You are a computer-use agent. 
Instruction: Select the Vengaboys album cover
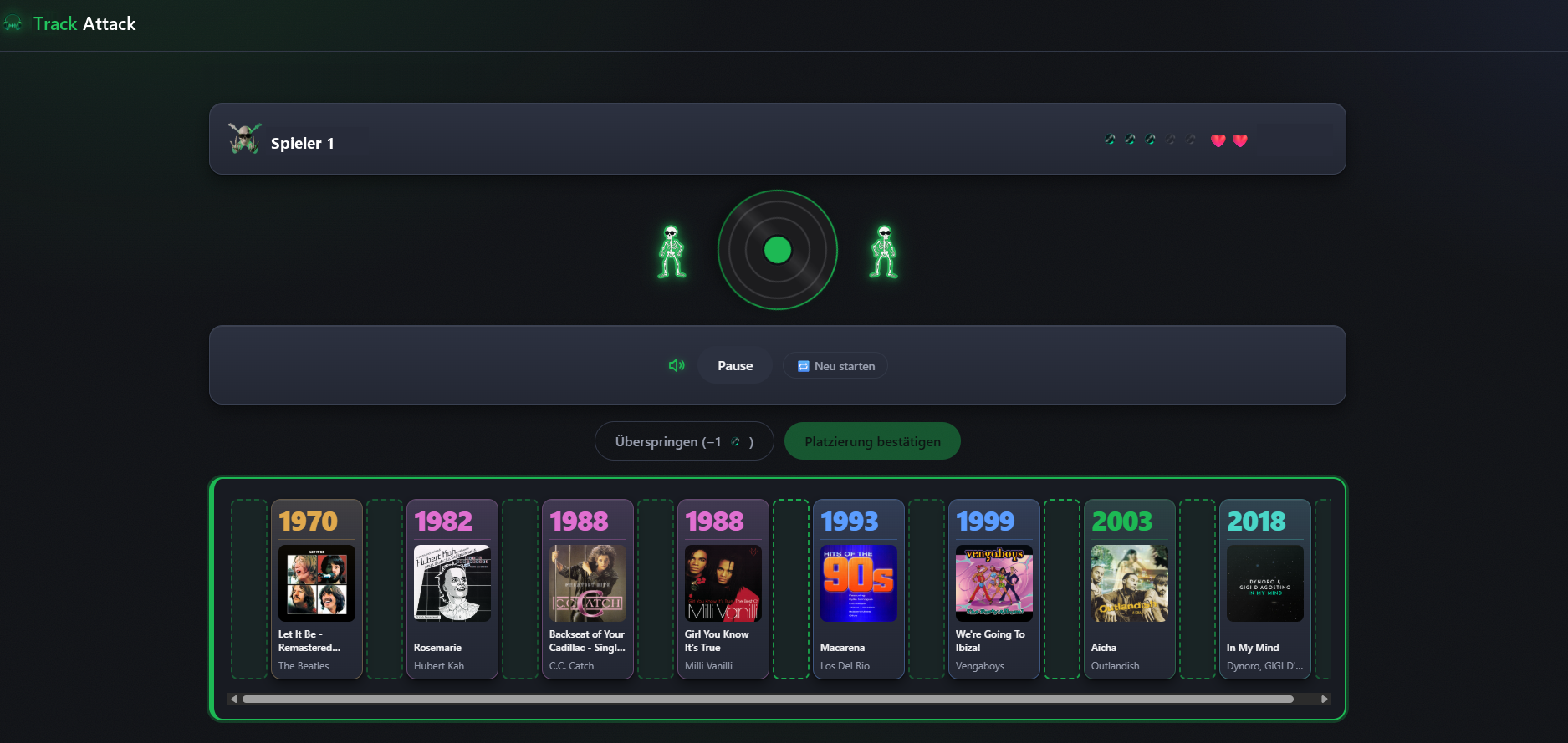click(x=994, y=583)
